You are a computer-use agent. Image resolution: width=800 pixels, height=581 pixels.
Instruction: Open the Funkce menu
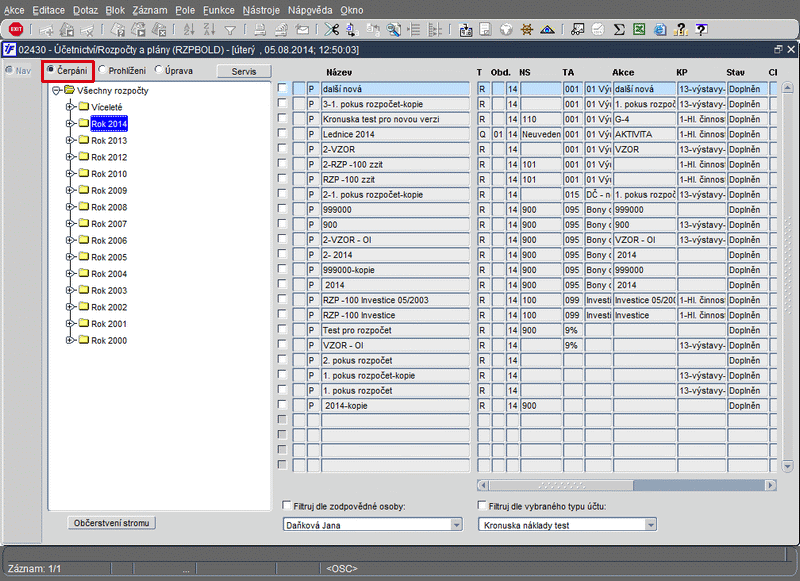[x=219, y=10]
